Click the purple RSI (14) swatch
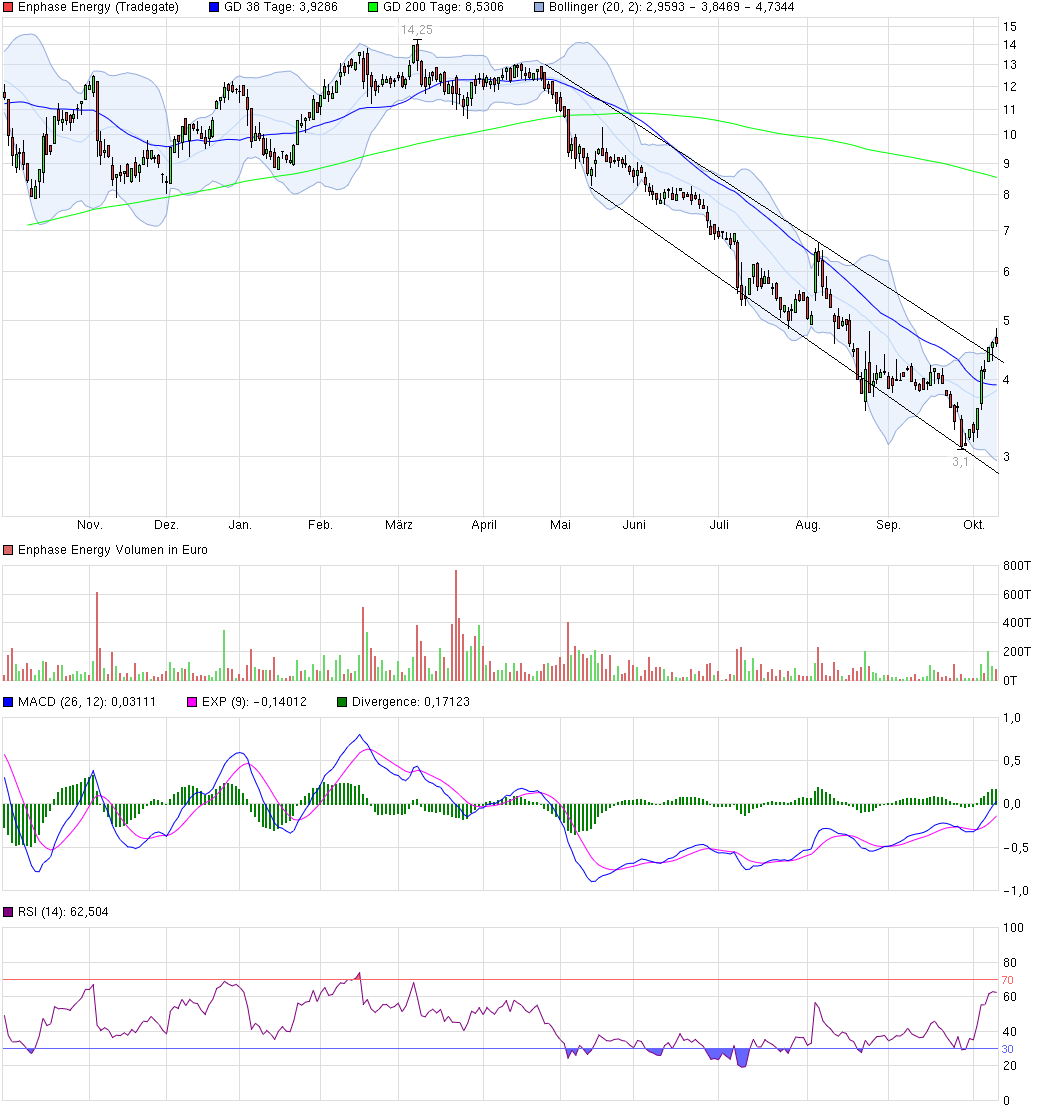 pyautogui.click(x=9, y=912)
